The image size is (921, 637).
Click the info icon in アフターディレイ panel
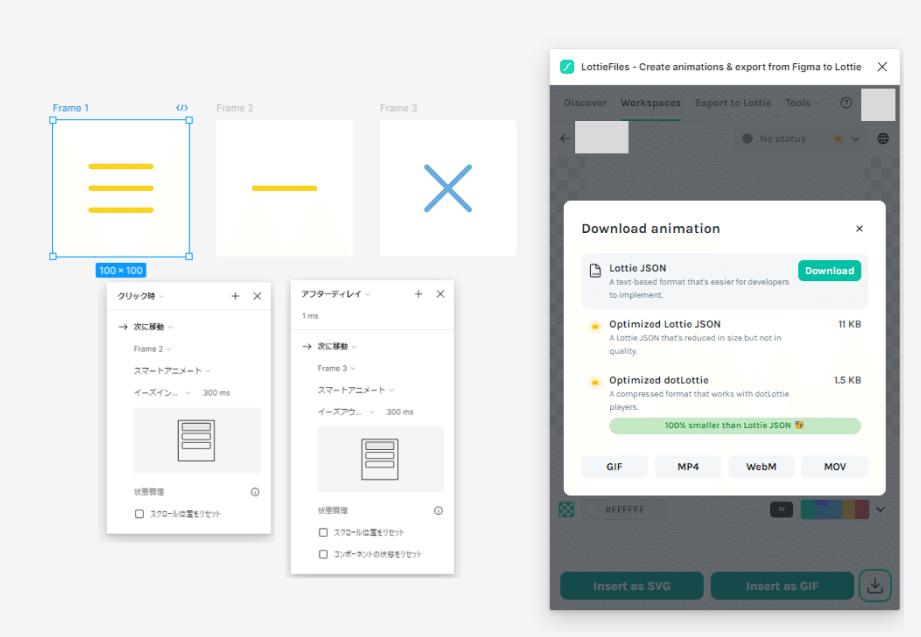point(438,511)
